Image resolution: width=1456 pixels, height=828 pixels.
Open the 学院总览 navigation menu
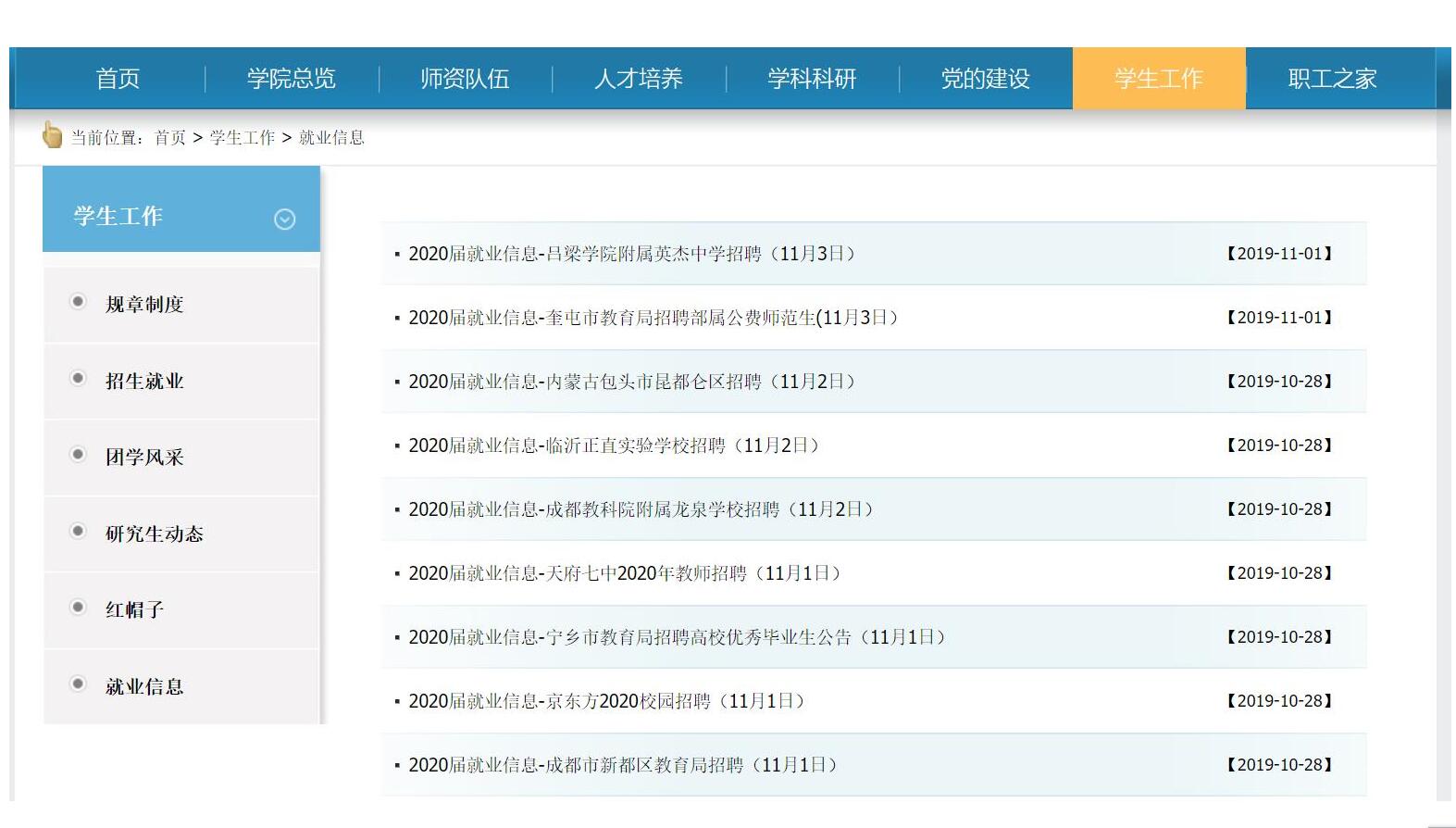click(x=291, y=79)
